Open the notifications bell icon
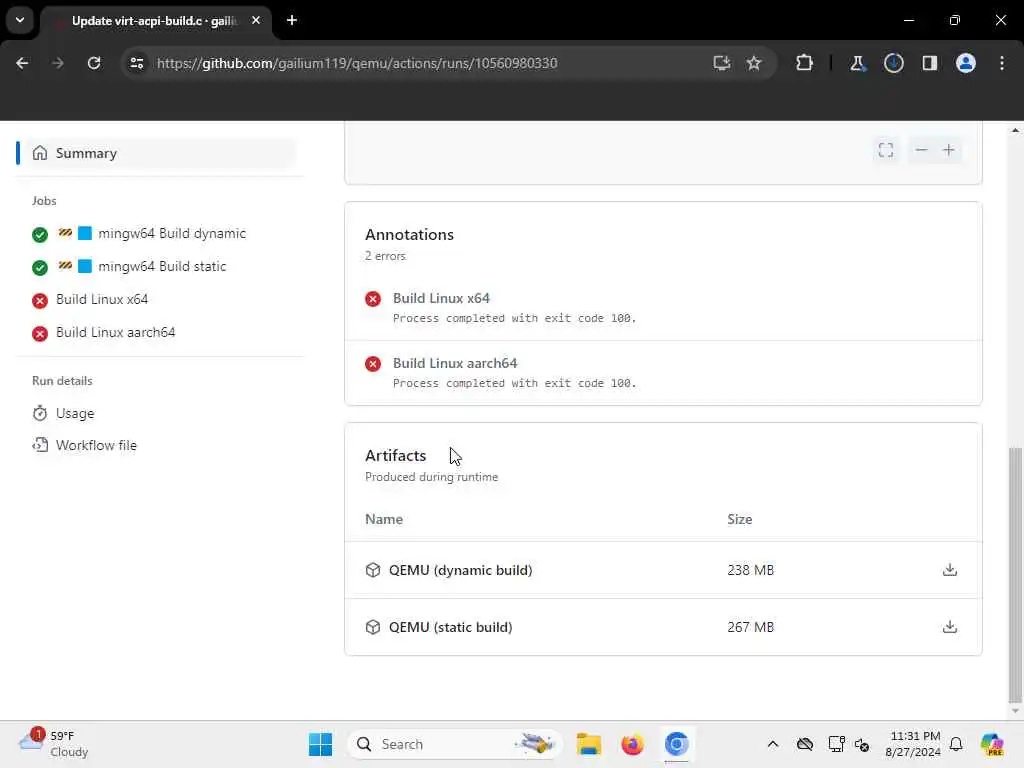This screenshot has width=1024, height=768. click(956, 744)
